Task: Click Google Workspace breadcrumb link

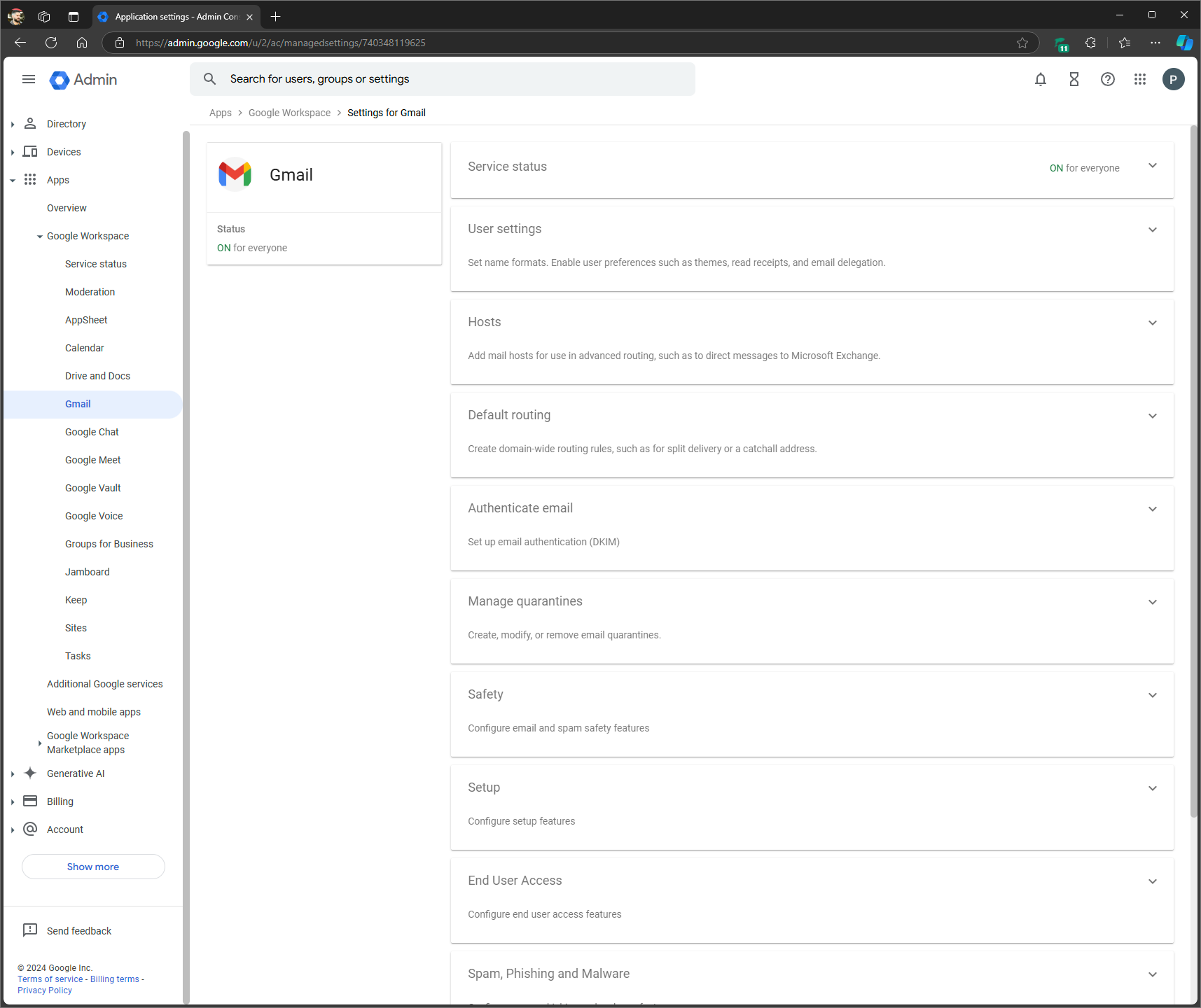Action: tap(289, 113)
